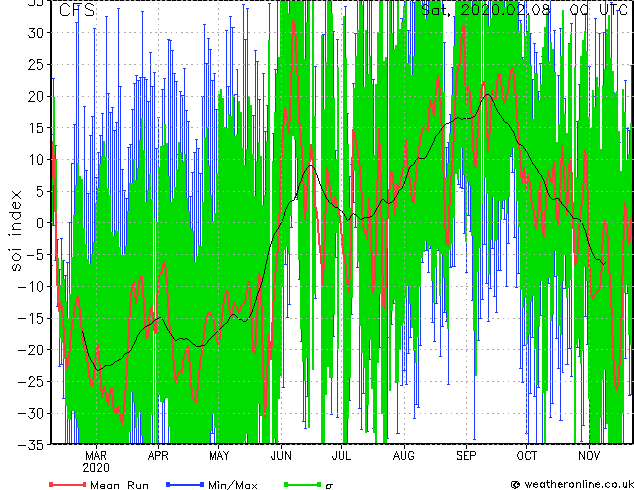Click the y-axis value -30

(x=31, y=413)
